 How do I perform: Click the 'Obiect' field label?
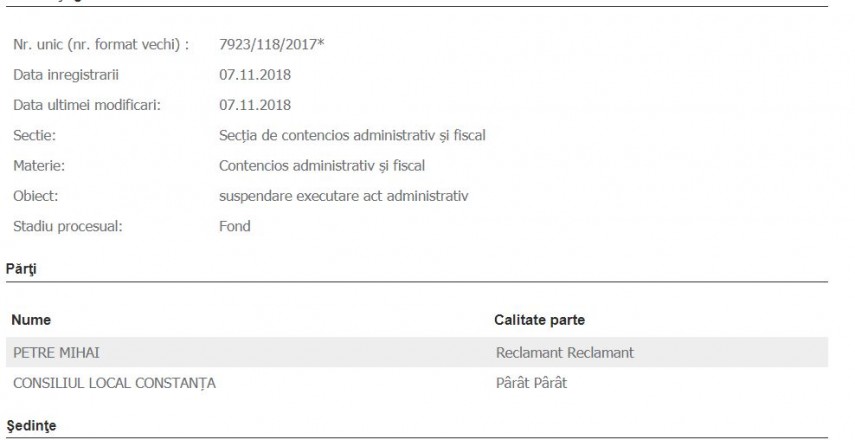(x=36, y=195)
